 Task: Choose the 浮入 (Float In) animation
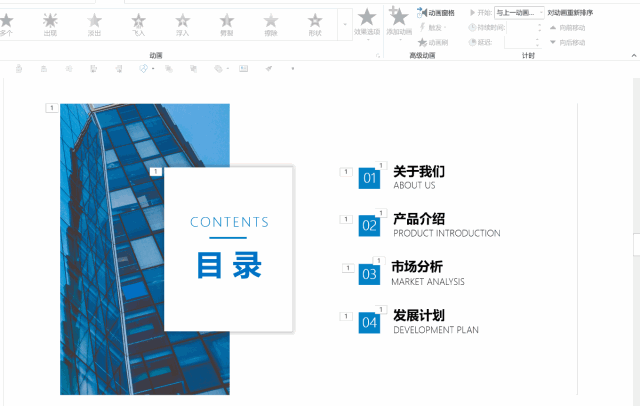(182, 24)
